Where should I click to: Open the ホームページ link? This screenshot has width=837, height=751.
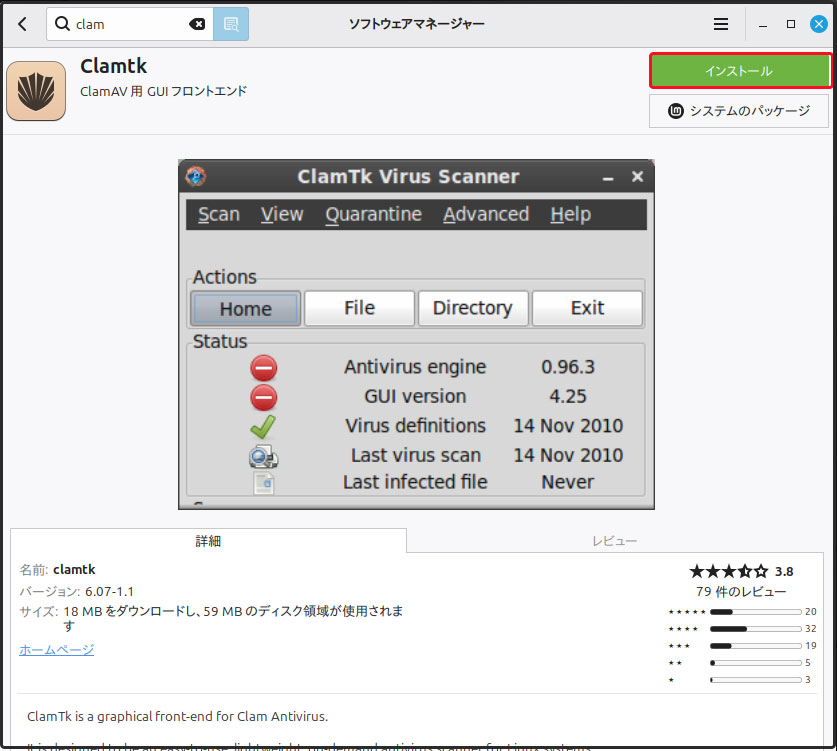[x=57, y=650]
